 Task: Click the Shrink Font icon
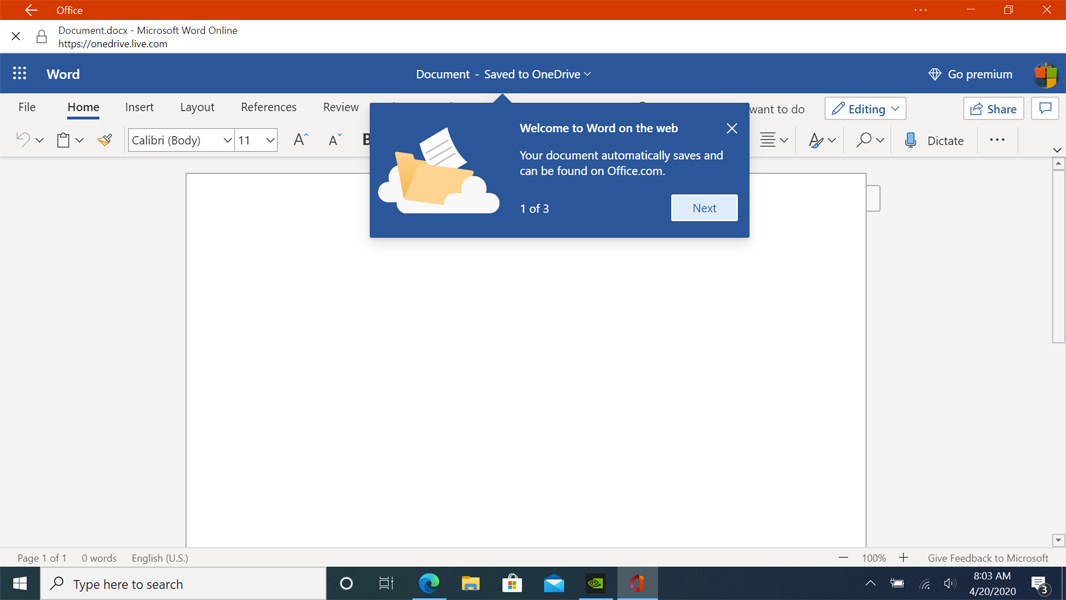335,141
